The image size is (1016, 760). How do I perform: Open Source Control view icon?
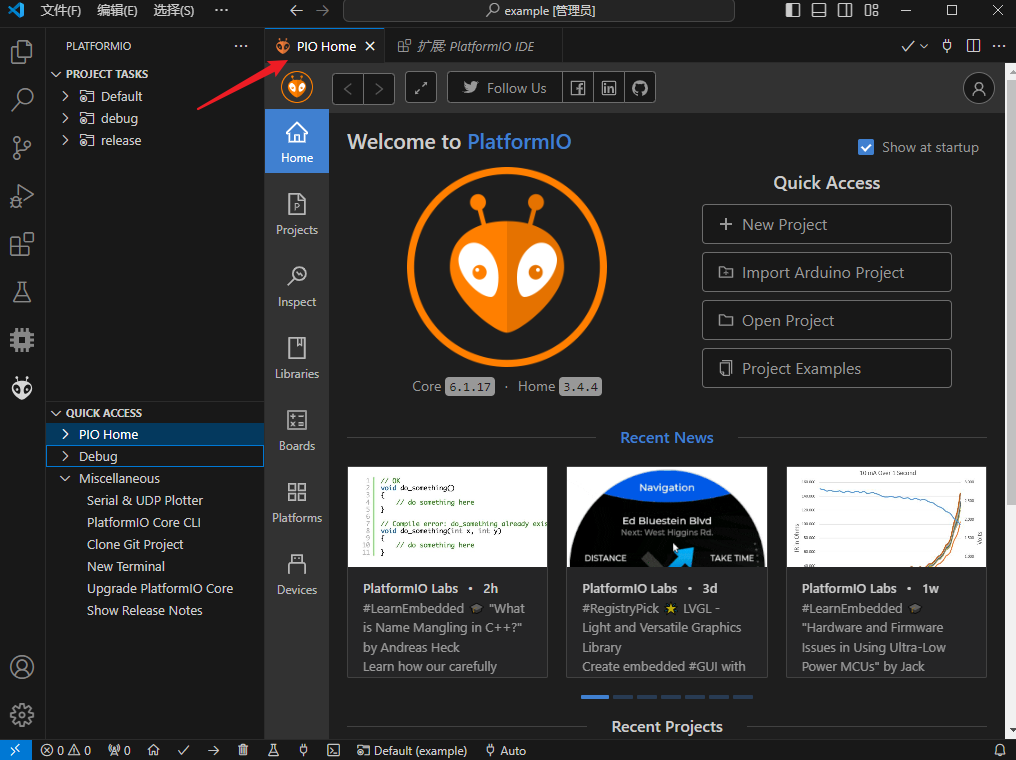(x=22, y=148)
